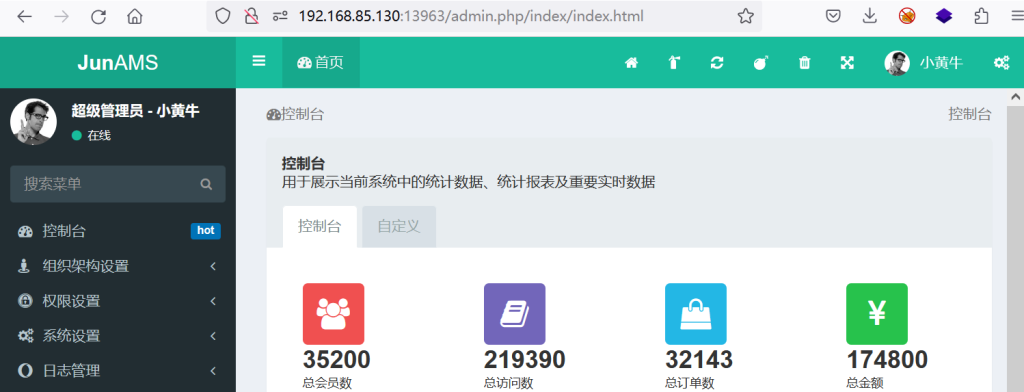The image size is (1024, 392).
Task: Click the red members statistic icon
Action: point(333,314)
